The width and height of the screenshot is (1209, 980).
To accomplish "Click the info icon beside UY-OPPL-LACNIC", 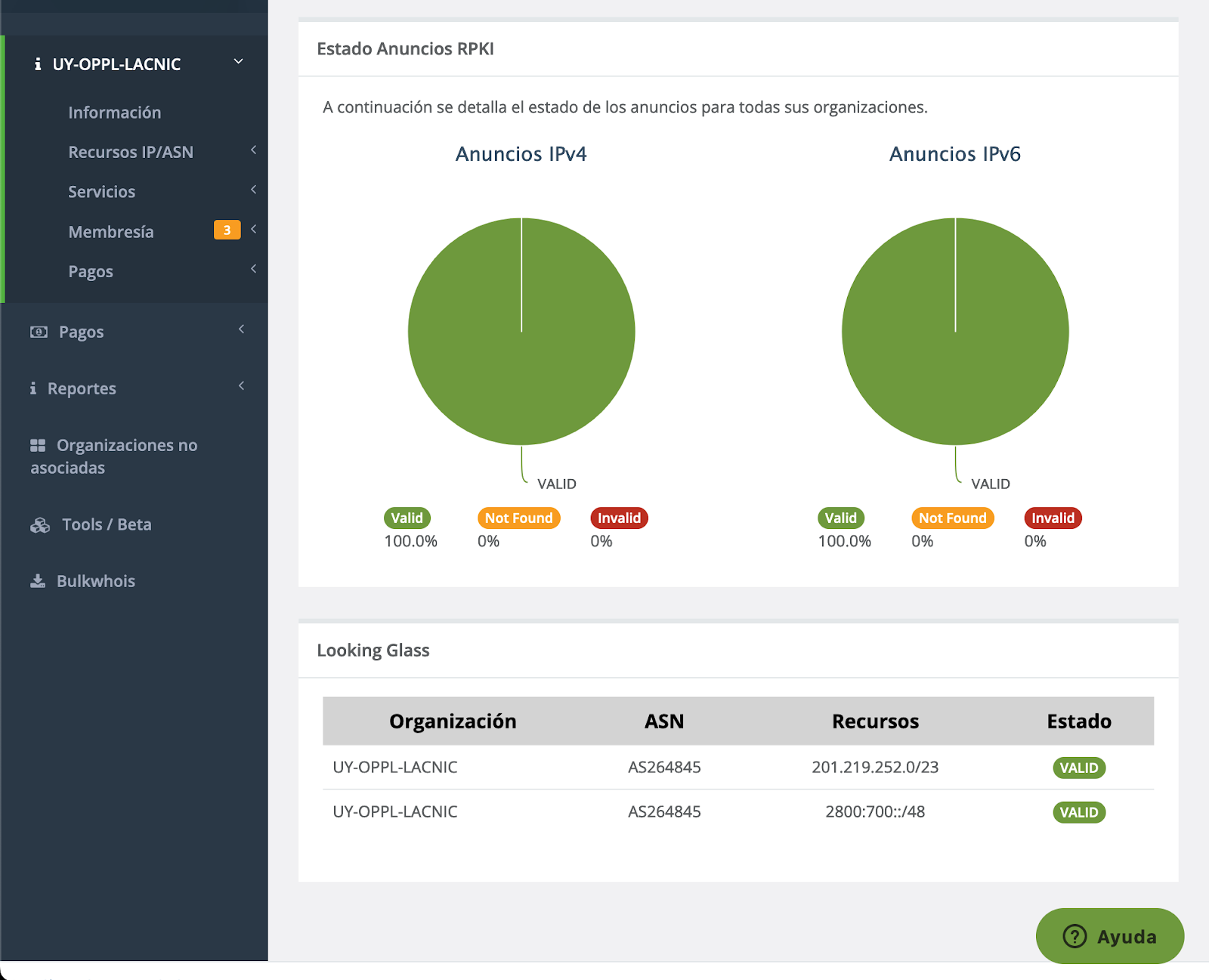I will tap(38, 65).
